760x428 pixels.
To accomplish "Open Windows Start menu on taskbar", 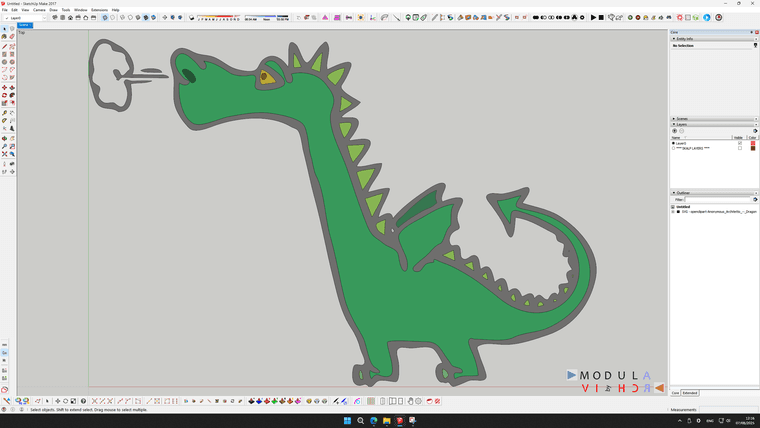I will point(348,421).
